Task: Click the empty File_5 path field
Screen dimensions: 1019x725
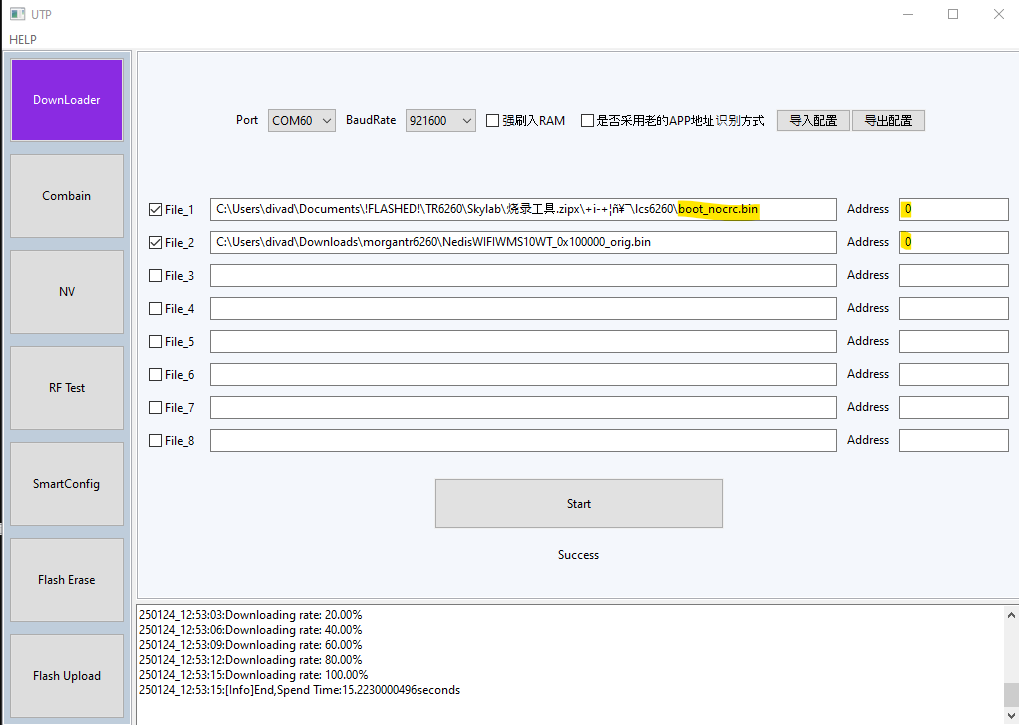Action: click(x=523, y=342)
